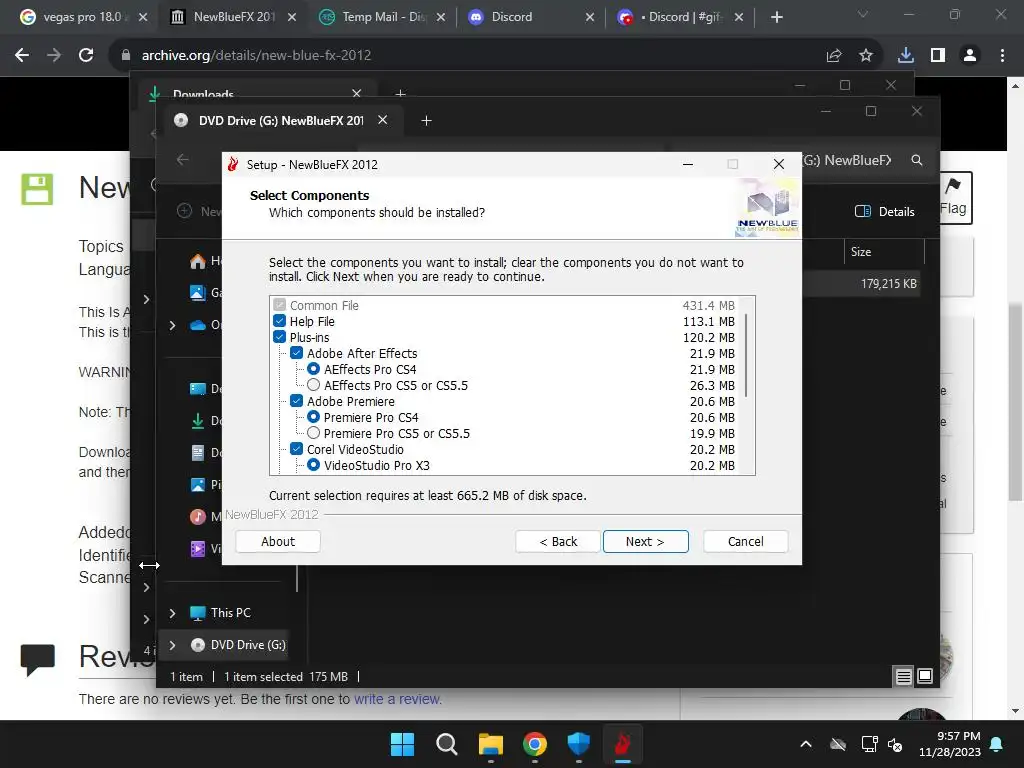1024x768 pixels.
Task: Select the 179,215 KB file size cell
Action: pyautogui.click(x=888, y=283)
